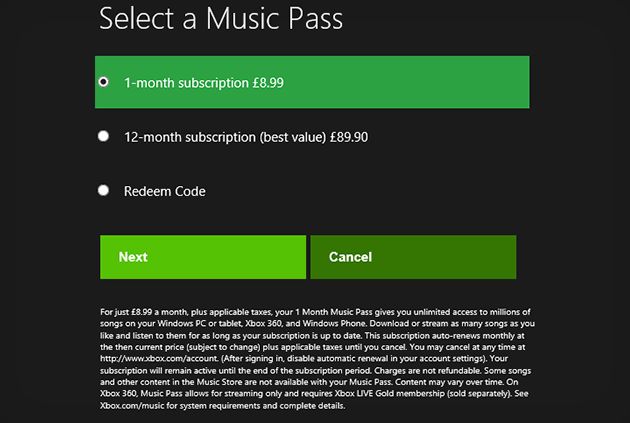Select the 1-month subscription radio button
The width and height of the screenshot is (630, 423).
coord(103,82)
